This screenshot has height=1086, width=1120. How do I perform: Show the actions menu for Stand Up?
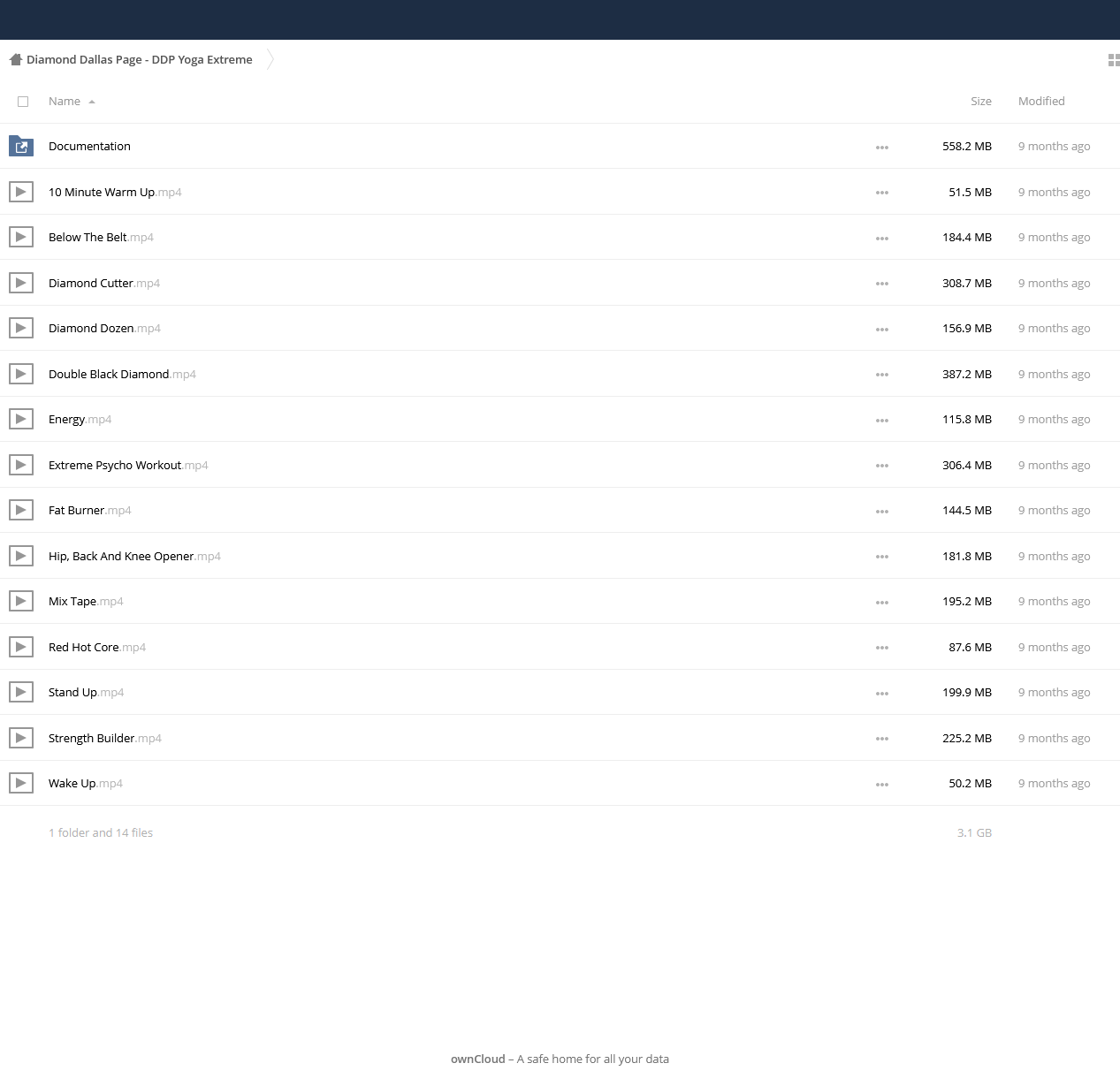tap(882, 694)
